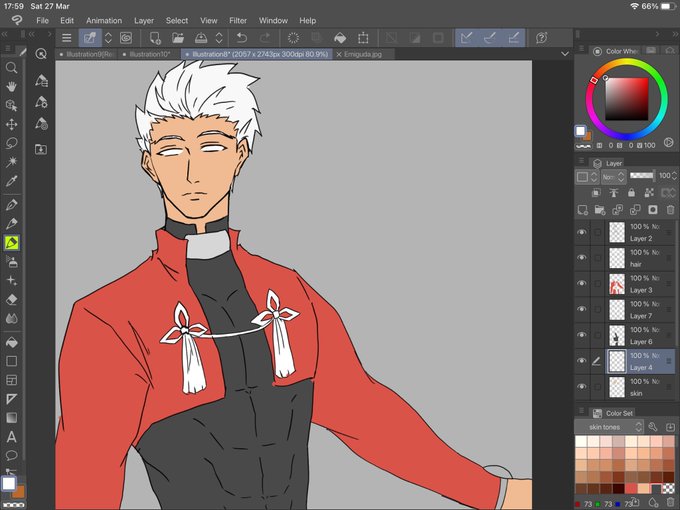The height and width of the screenshot is (510, 680).
Task: Select the Lasso selection tool
Action: (x=11, y=143)
